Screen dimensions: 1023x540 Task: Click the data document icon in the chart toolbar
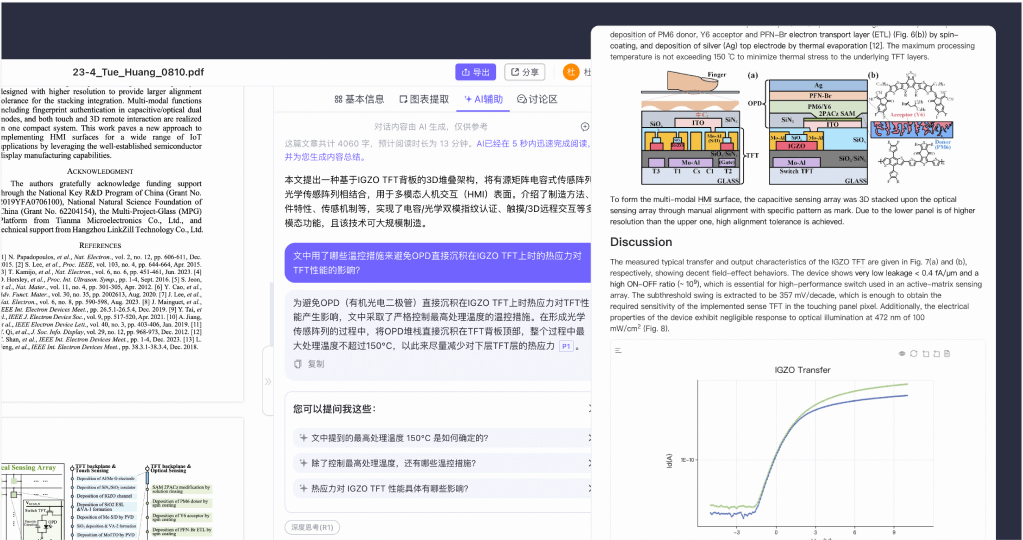click(x=947, y=353)
